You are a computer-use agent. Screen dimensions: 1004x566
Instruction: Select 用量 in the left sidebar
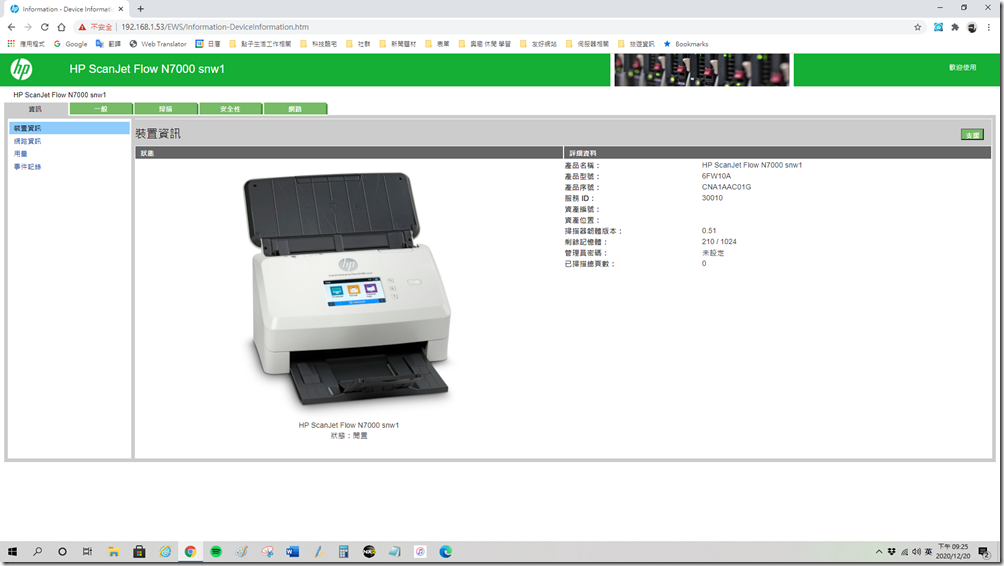click(21, 154)
